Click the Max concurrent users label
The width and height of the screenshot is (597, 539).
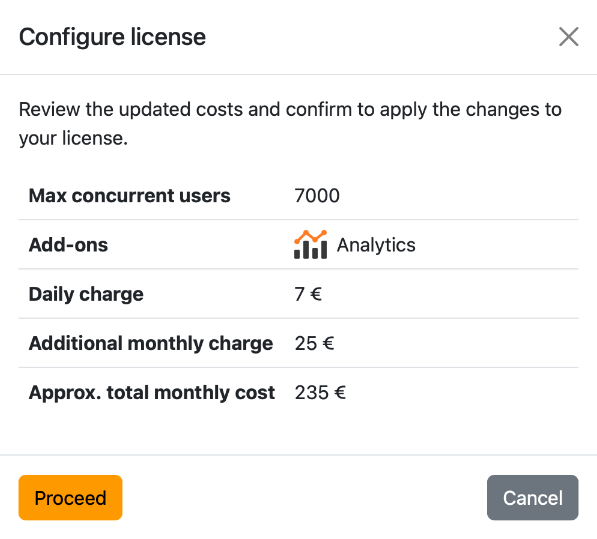click(129, 196)
